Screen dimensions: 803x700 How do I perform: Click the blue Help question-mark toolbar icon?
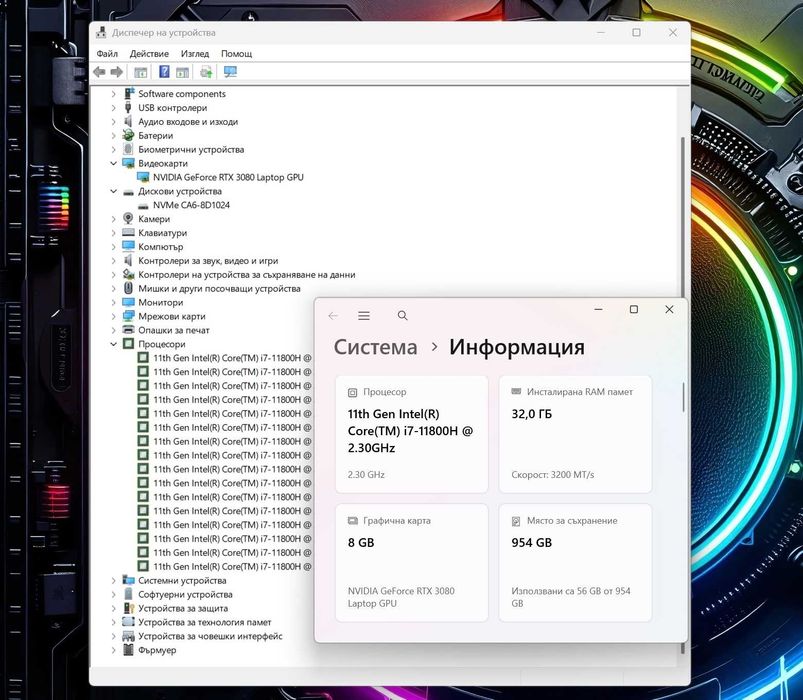click(x=164, y=72)
